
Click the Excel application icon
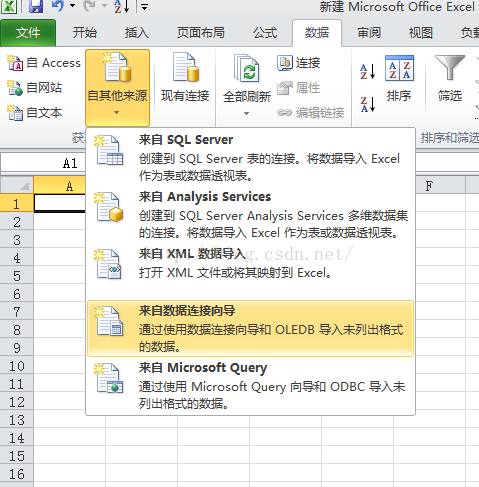pyautogui.click(x=9, y=6)
